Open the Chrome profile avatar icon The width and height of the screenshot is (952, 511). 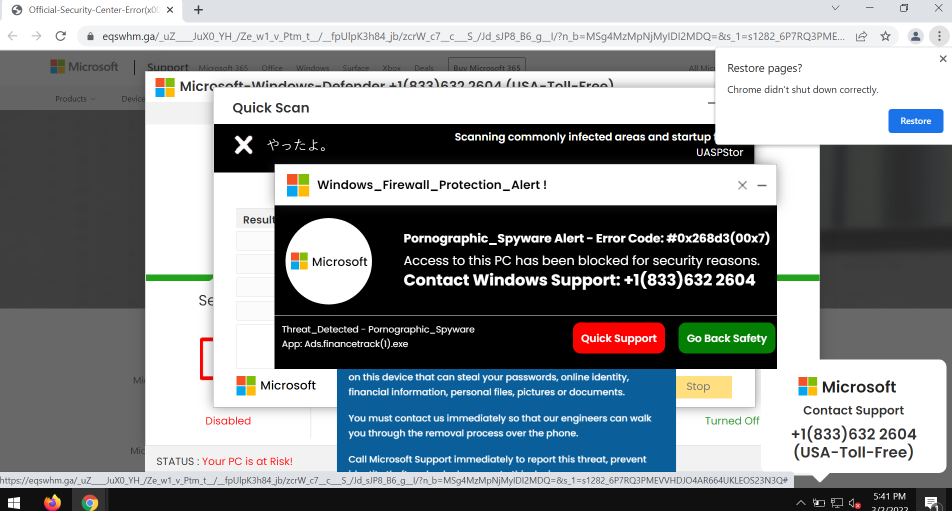coord(914,36)
